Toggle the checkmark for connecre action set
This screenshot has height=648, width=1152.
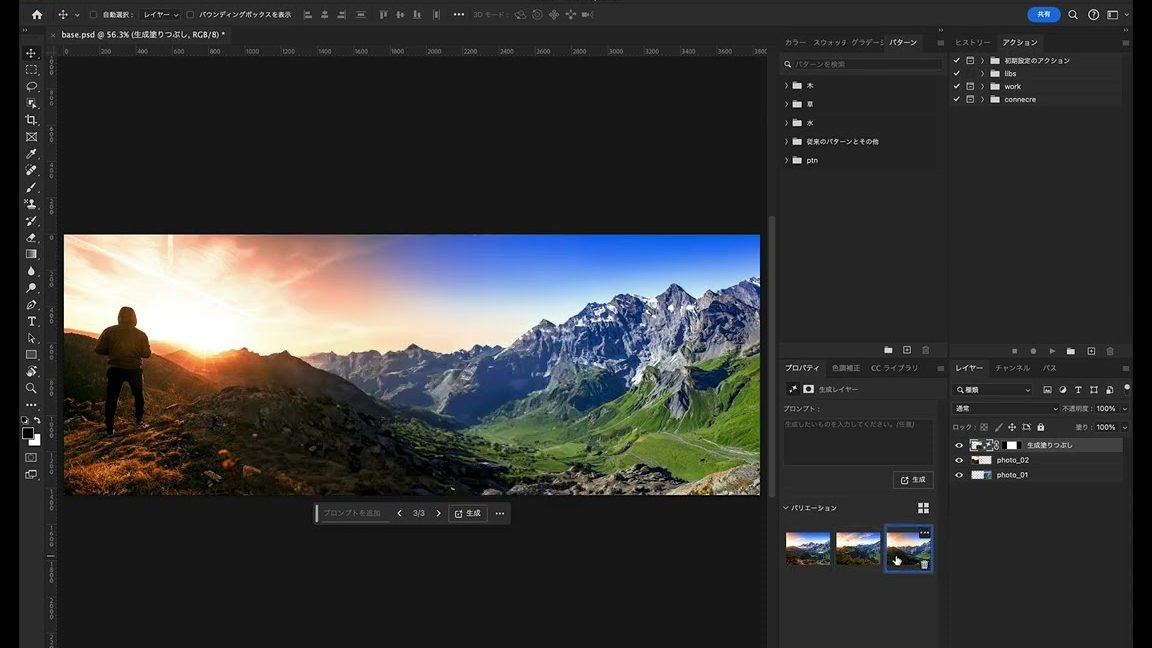click(957, 99)
